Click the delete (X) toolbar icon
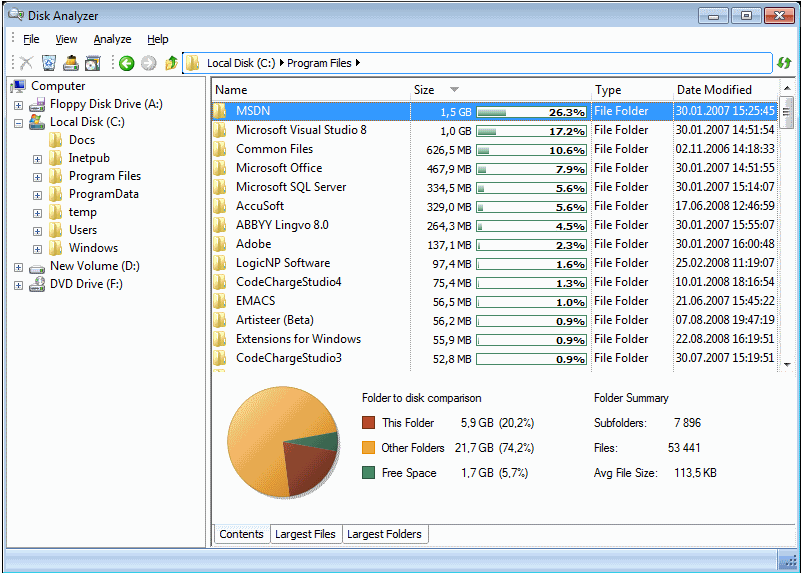 coord(27,63)
